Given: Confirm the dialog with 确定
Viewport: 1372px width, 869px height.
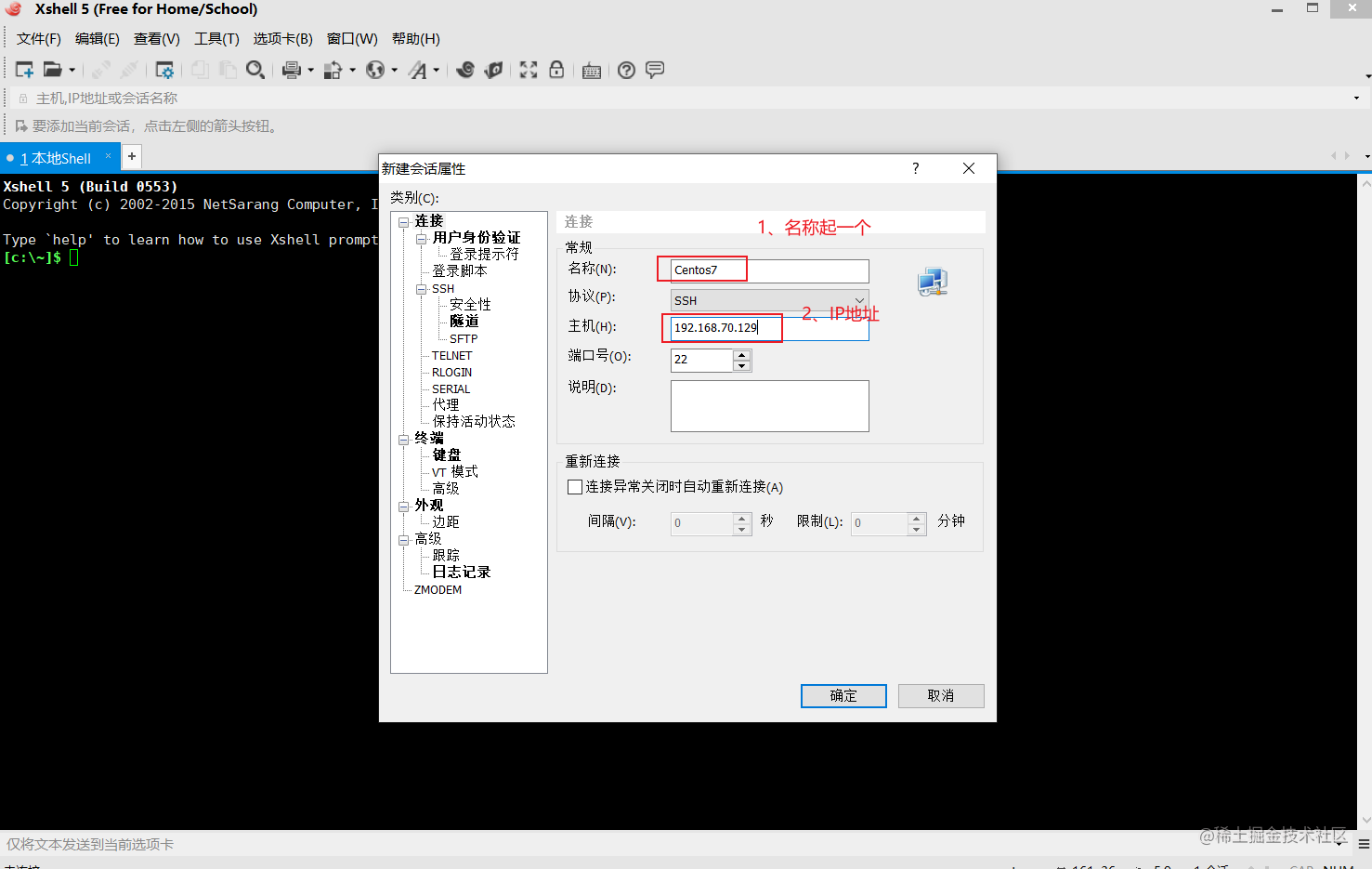Looking at the screenshot, I should [x=843, y=696].
